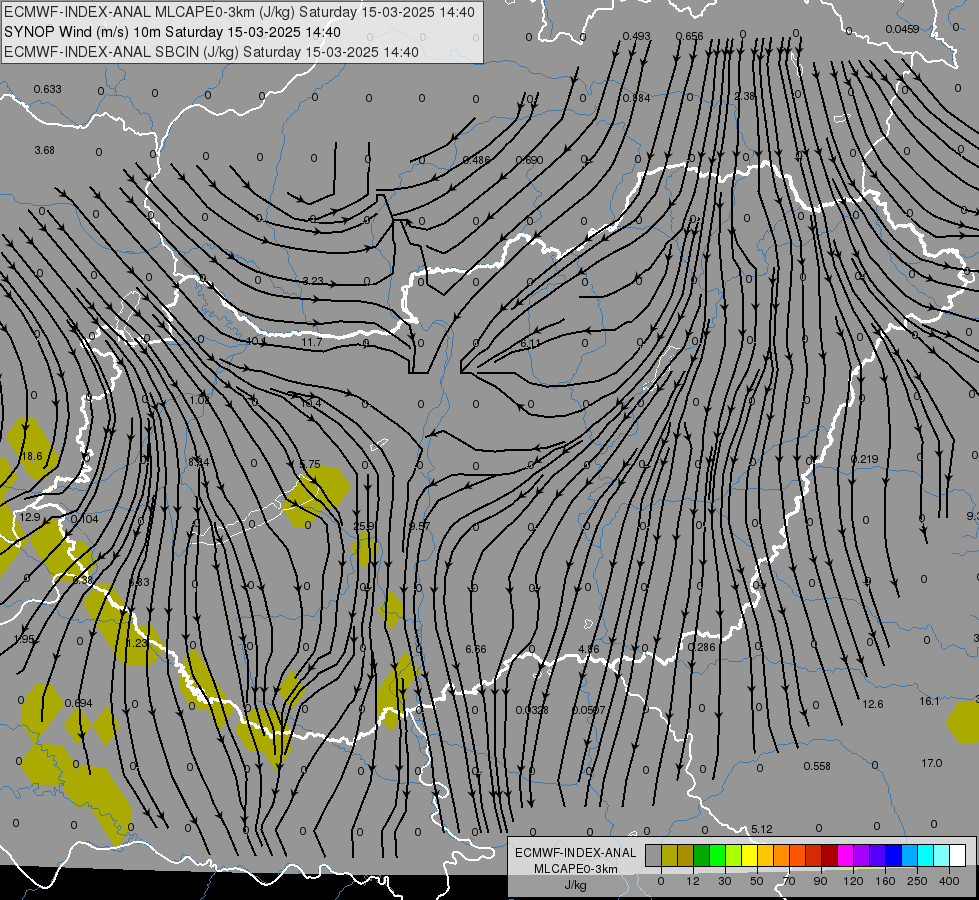Click the pure blue legend swatch
This screenshot has width=979, height=900.
coord(894,855)
